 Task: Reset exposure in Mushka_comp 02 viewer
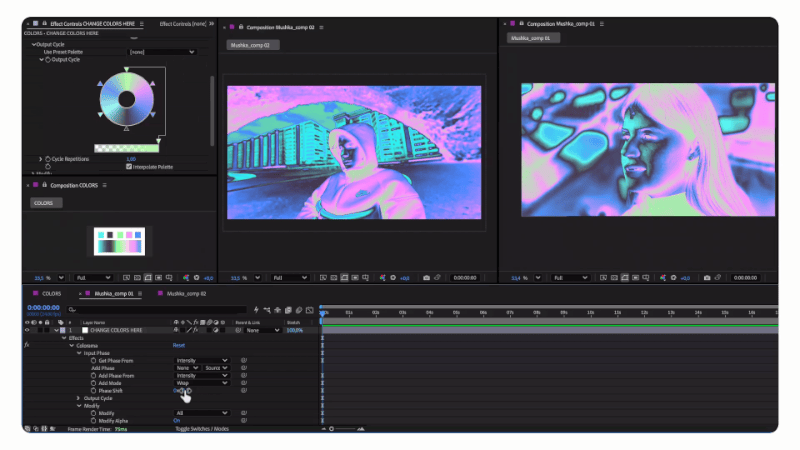click(x=393, y=278)
